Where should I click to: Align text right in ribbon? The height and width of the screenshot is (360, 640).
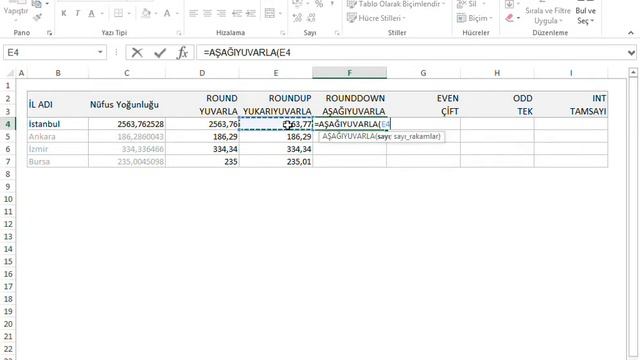click(221, 13)
